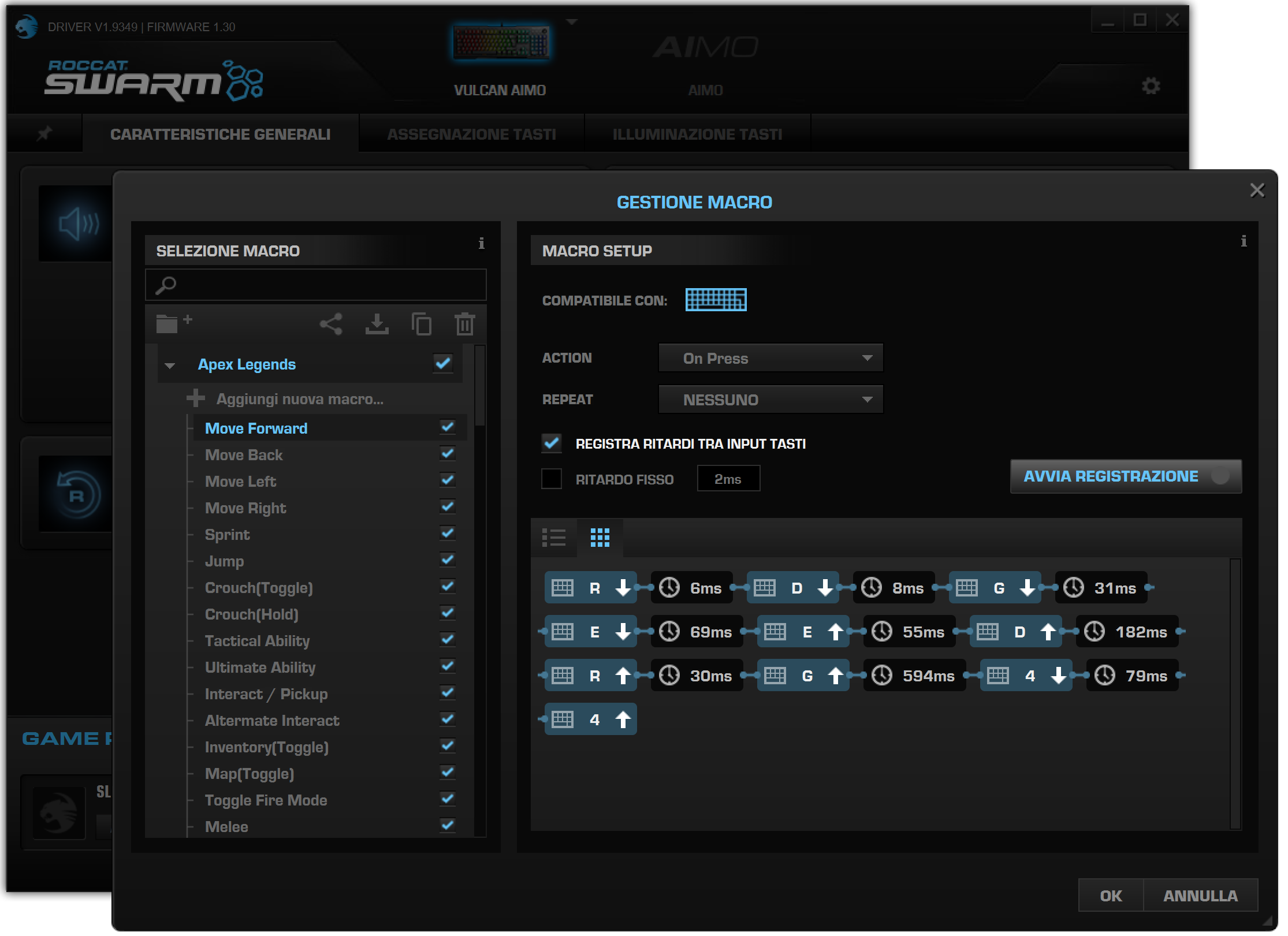This screenshot has width=1288, height=936.
Task: Open the Action dropdown set to On Press
Action: (771, 358)
